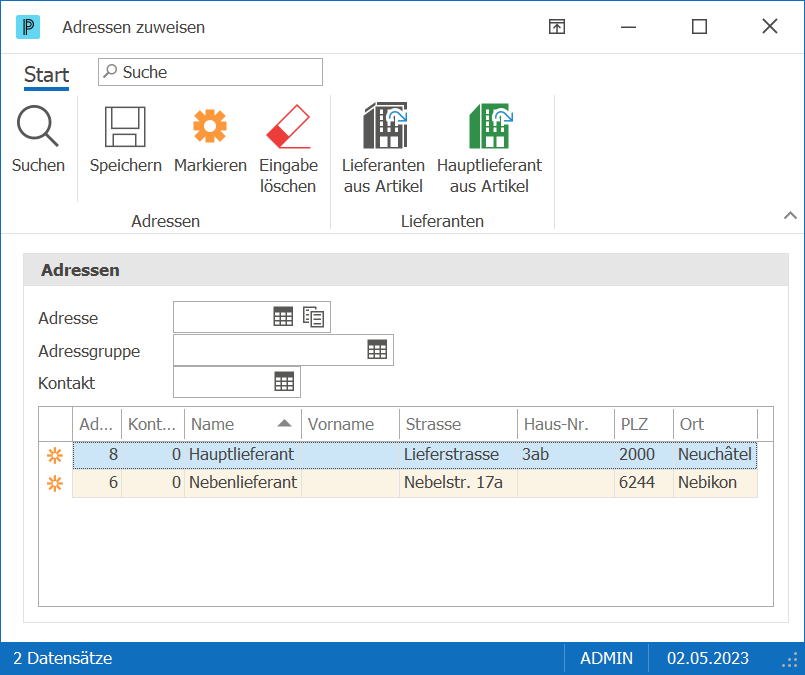Click the marker star on Nebenlieferant row
This screenshot has width=805, height=675.
click(x=55, y=484)
